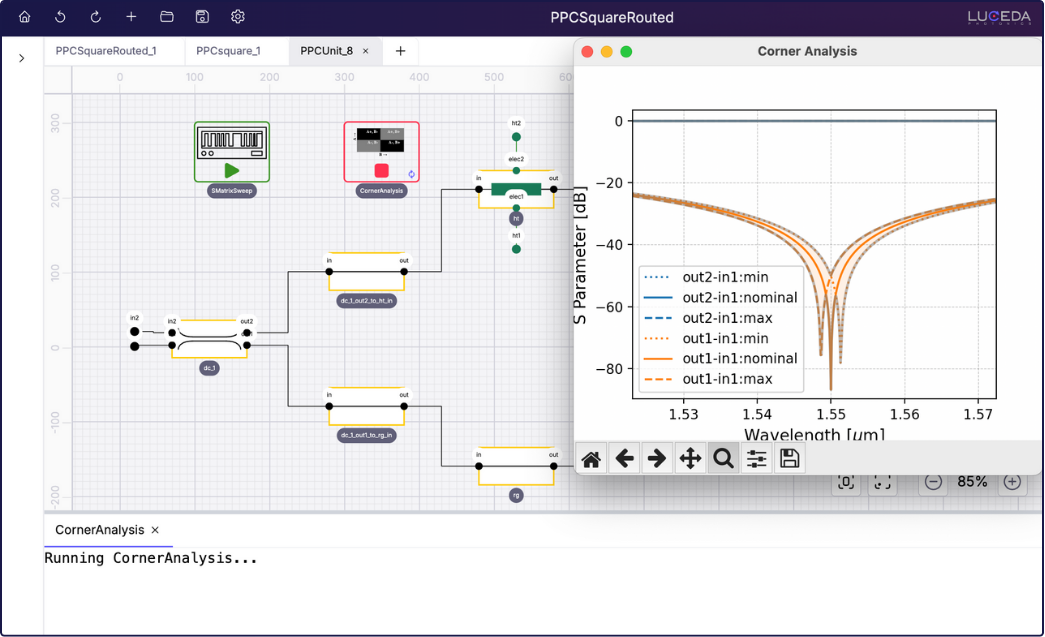1045x637 pixels.
Task: Activate the Pan tool in plot toolbar
Action: coord(690,459)
